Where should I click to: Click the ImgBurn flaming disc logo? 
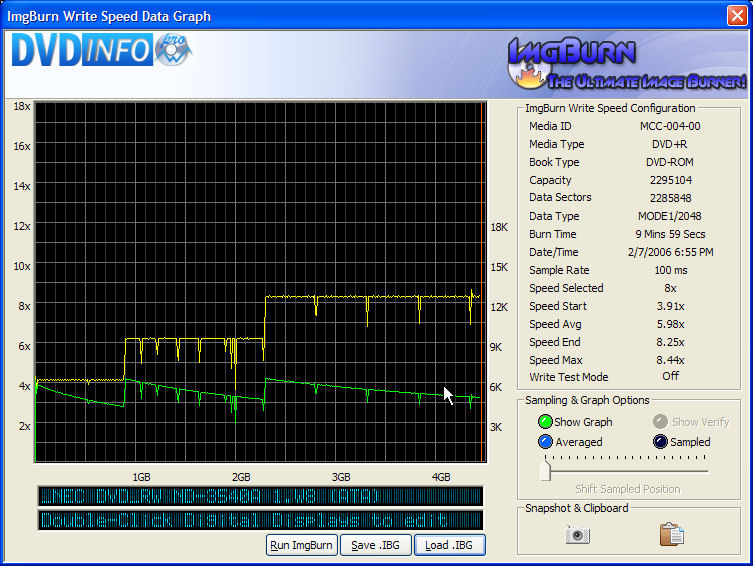[626, 63]
